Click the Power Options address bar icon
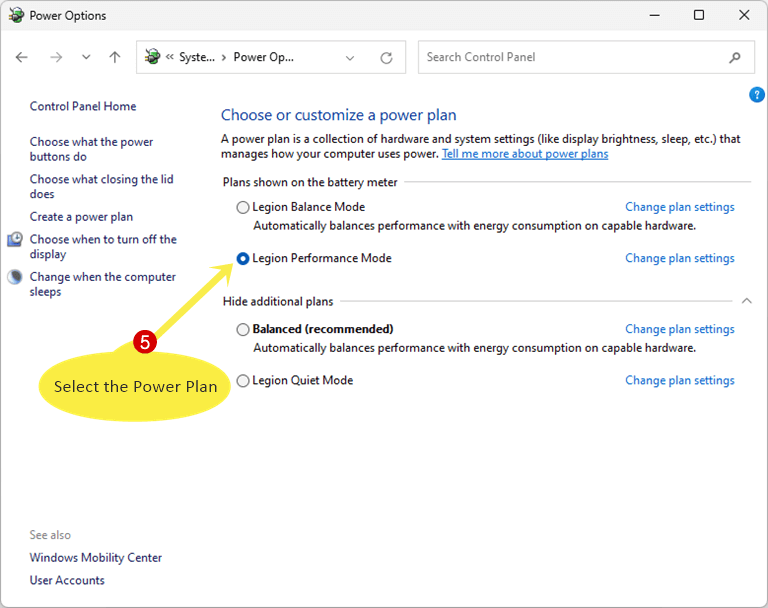 [x=152, y=57]
